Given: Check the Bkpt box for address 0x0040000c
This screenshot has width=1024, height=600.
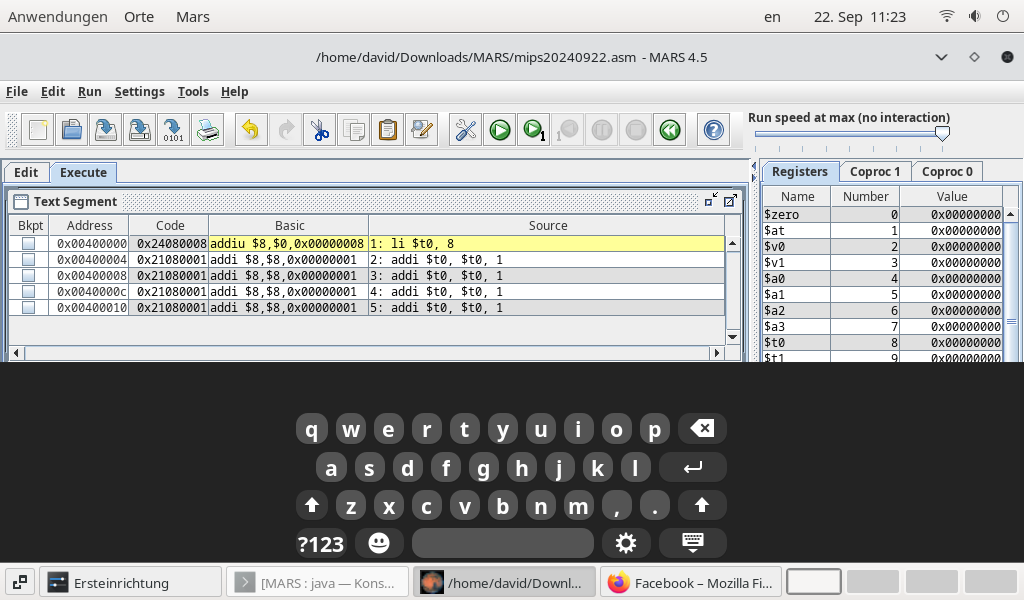Looking at the screenshot, I should tap(27, 291).
